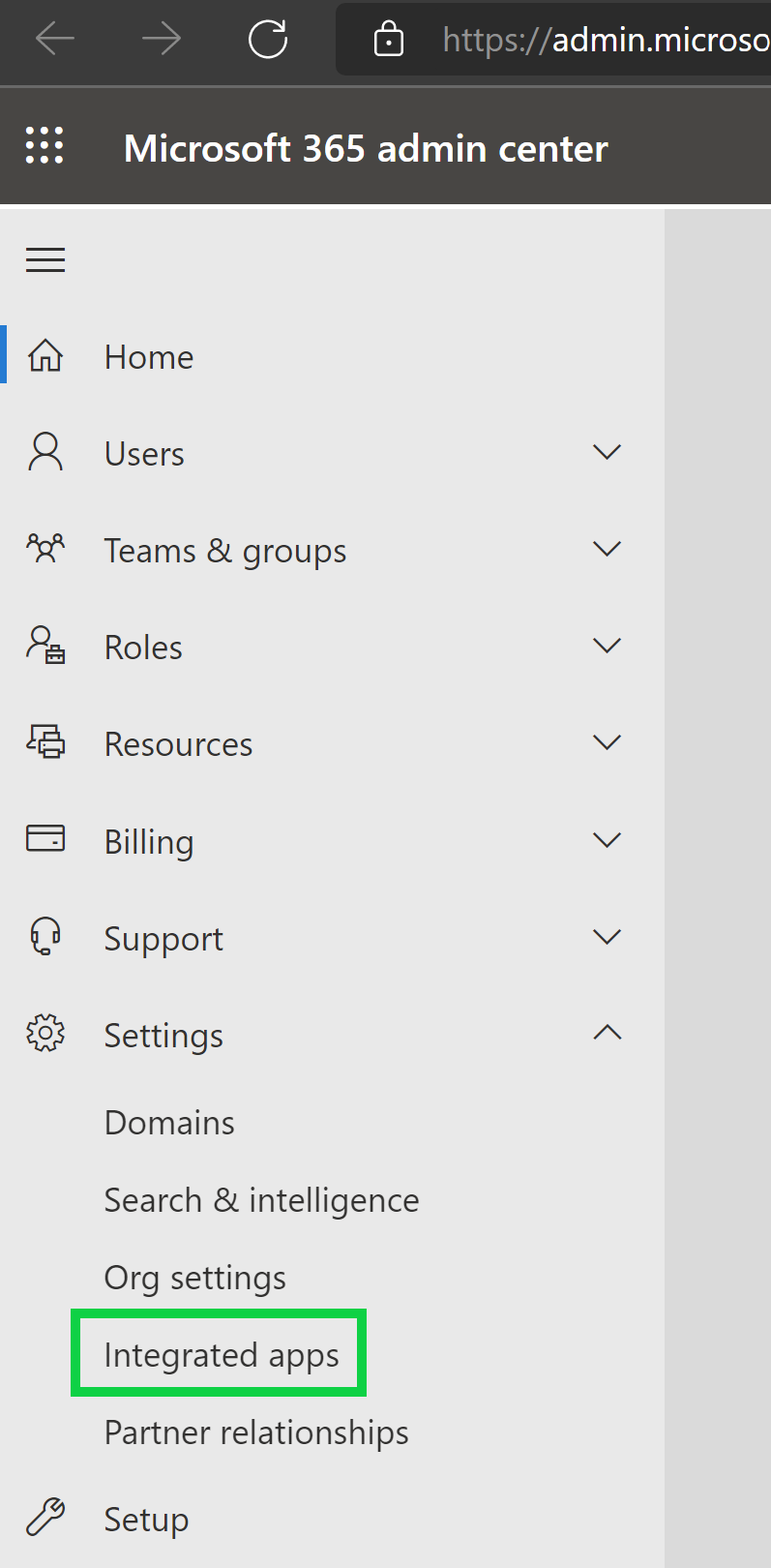Image resolution: width=771 pixels, height=1568 pixels.
Task: Click the Teams & groups people icon
Action: pos(45,549)
